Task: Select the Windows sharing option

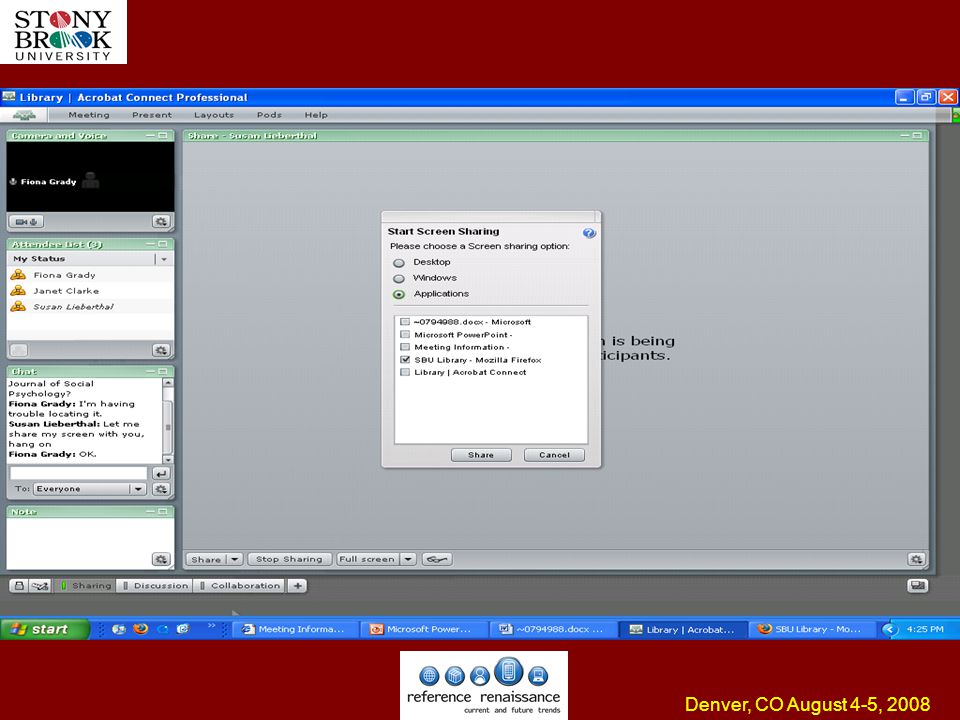Action: pos(399,279)
